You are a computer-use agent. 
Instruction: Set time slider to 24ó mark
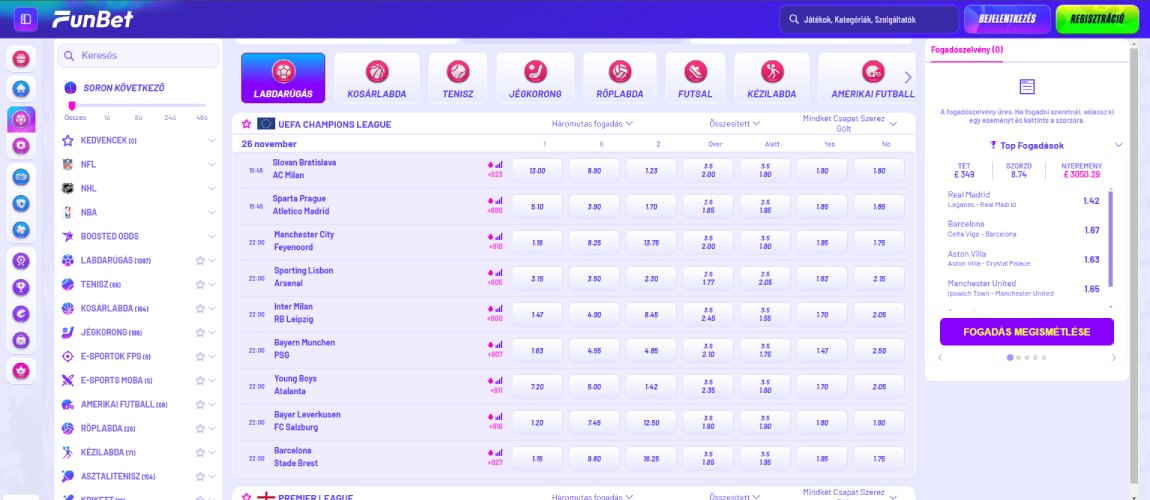pos(170,117)
